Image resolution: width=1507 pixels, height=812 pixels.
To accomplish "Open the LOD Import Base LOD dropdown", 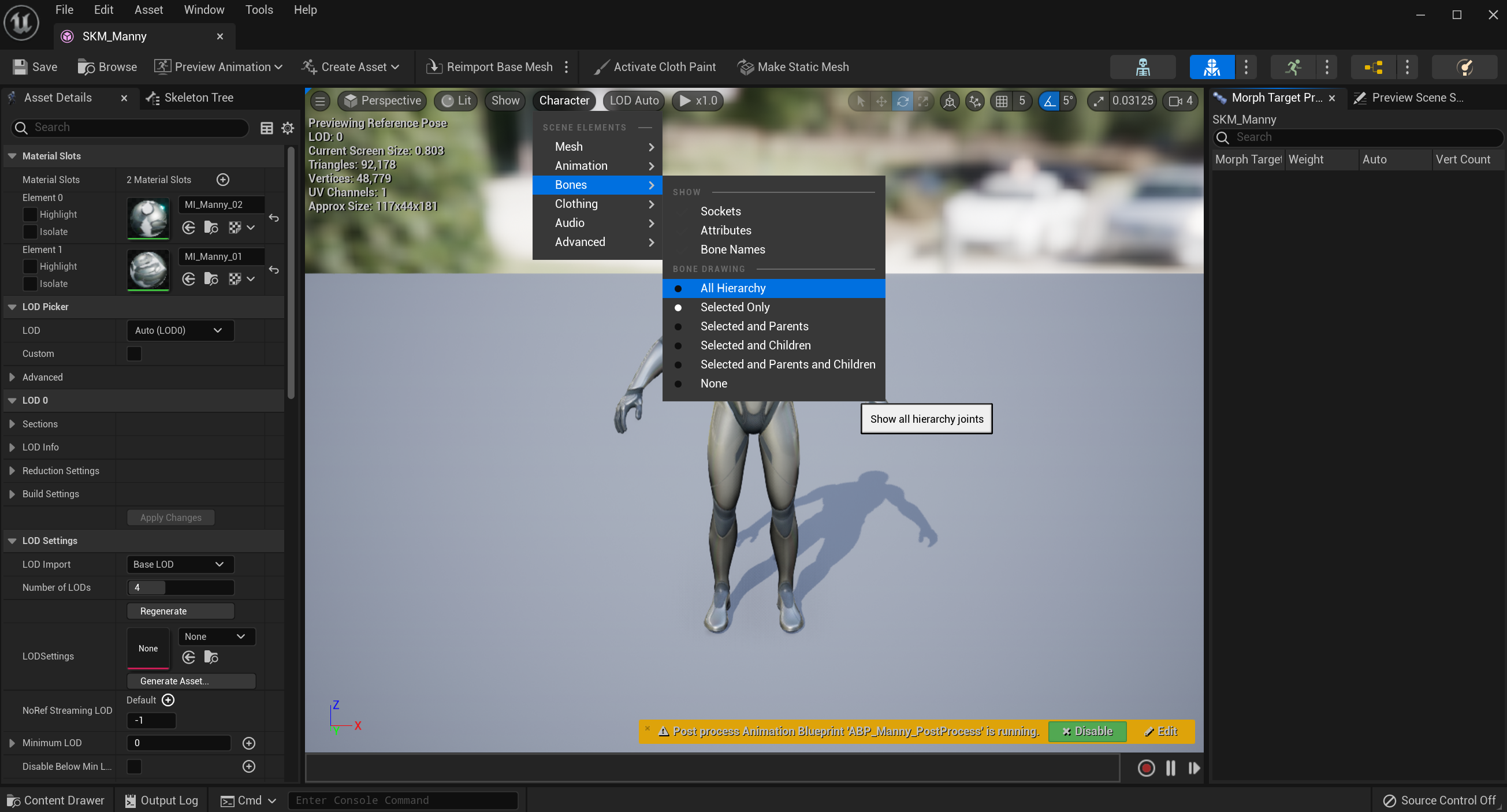I will point(180,564).
